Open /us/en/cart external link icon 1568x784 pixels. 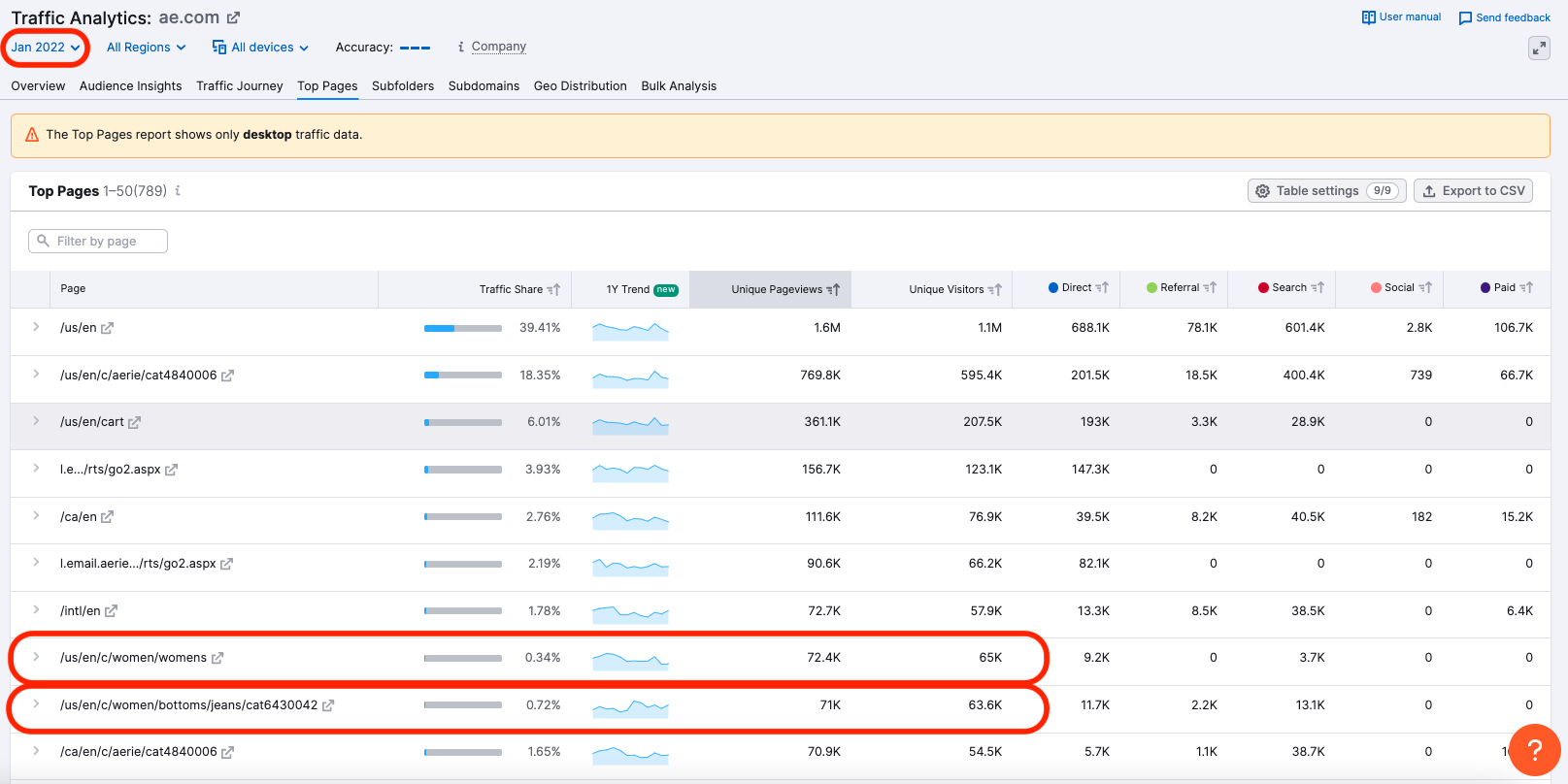point(134,422)
